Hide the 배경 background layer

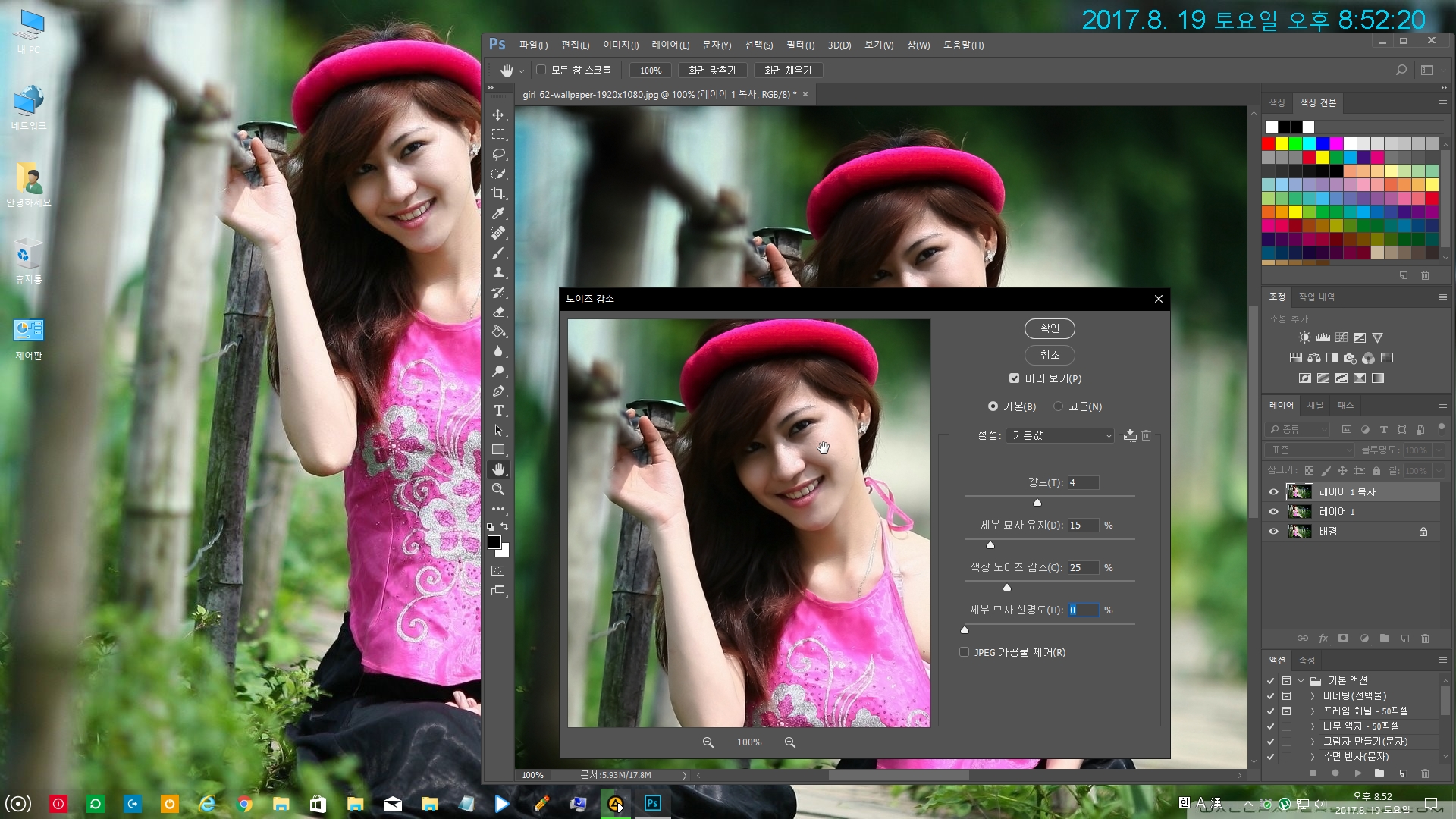(x=1273, y=532)
